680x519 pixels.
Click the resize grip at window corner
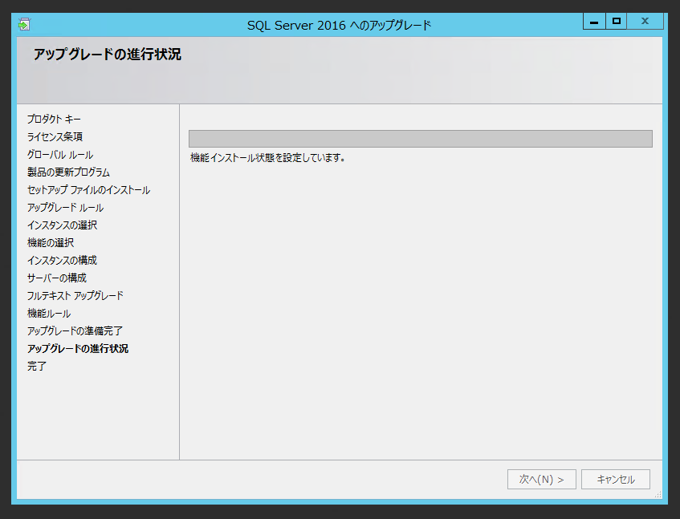[658, 494]
